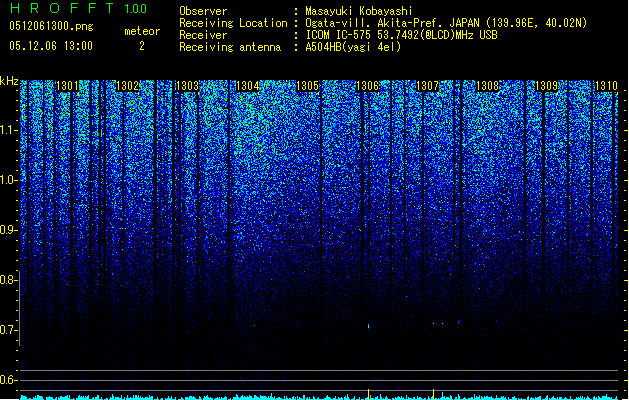
Task: Click the observer name Masayuki Kobayashi
Action: [359, 11]
